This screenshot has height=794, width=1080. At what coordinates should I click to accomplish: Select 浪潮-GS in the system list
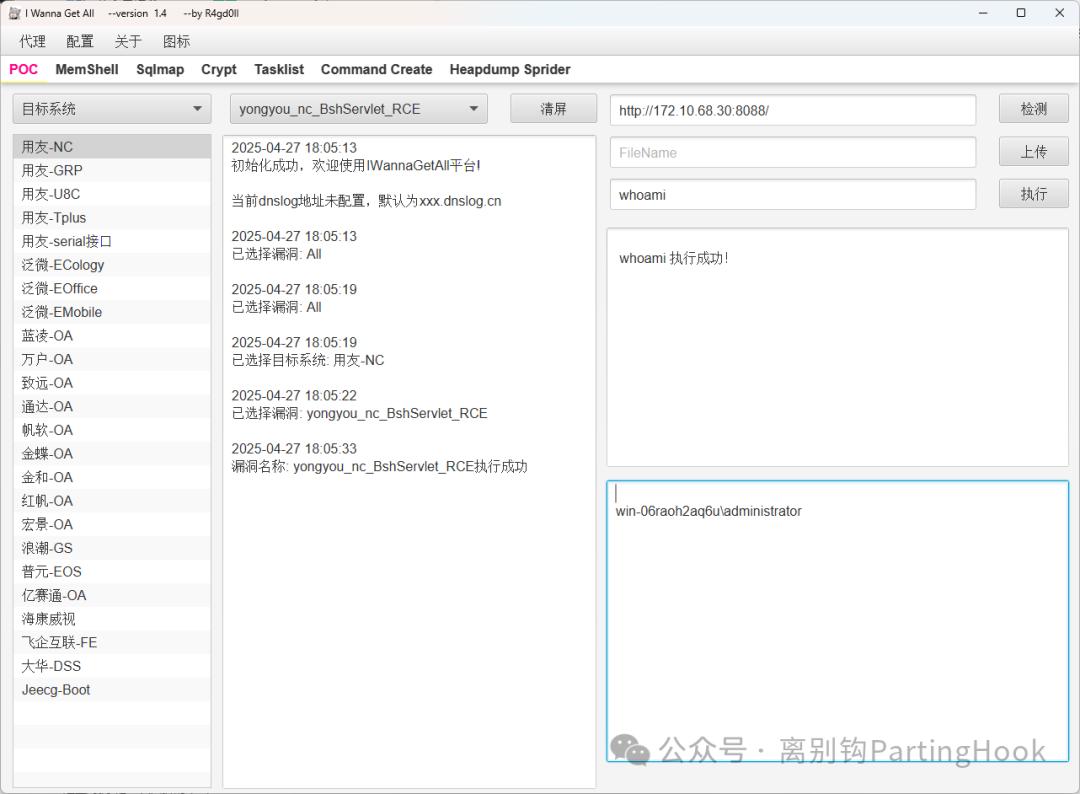coord(112,547)
